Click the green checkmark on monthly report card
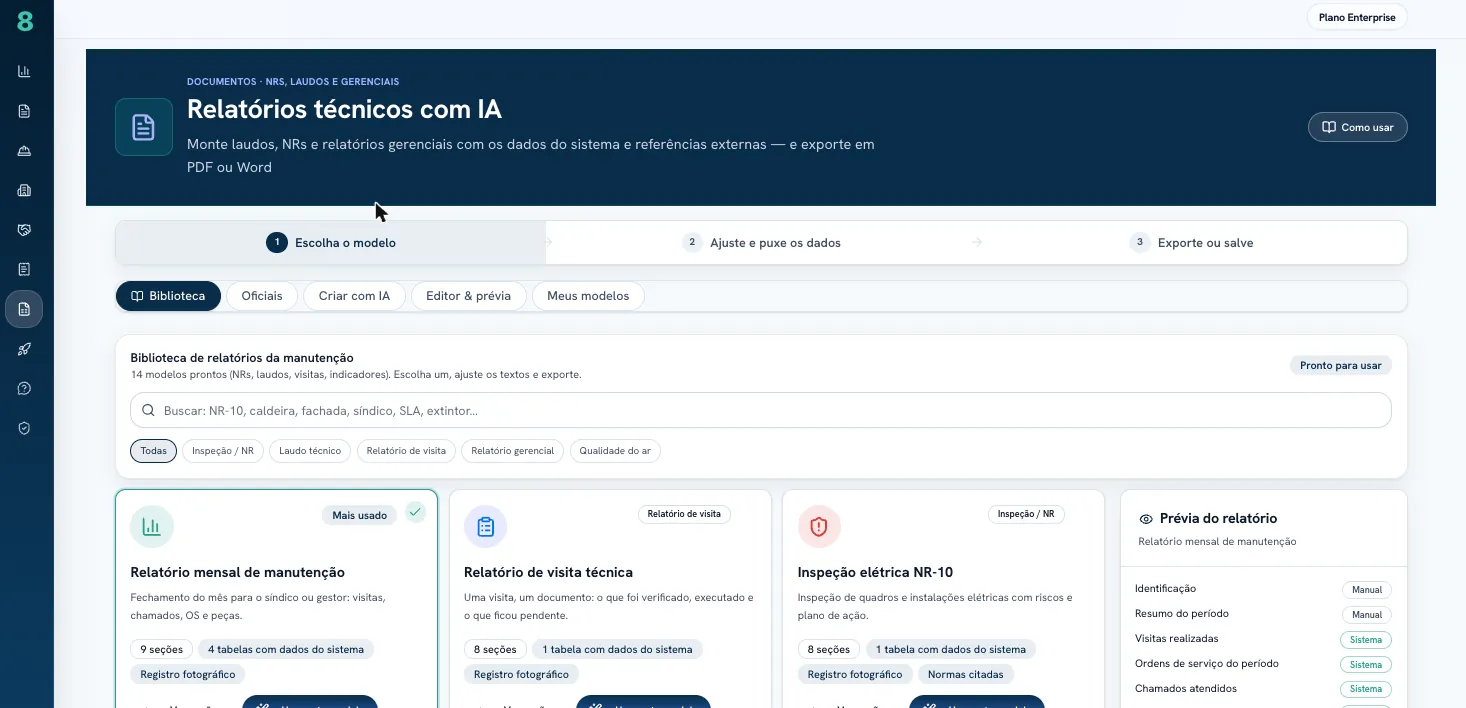 tap(415, 512)
